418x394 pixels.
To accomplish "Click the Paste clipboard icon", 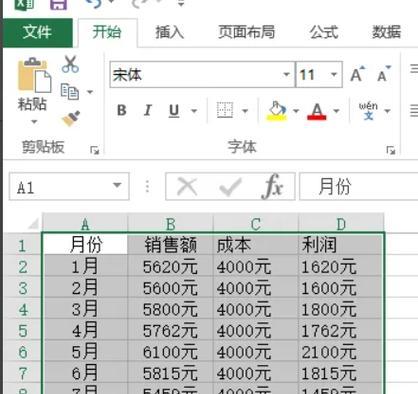I will (x=34, y=75).
